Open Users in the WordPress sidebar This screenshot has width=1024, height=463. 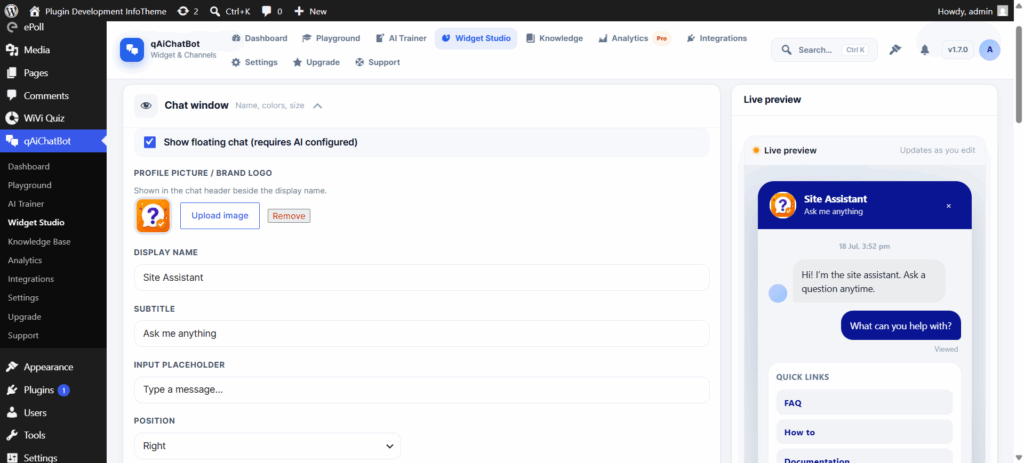pyautogui.click(x=35, y=413)
